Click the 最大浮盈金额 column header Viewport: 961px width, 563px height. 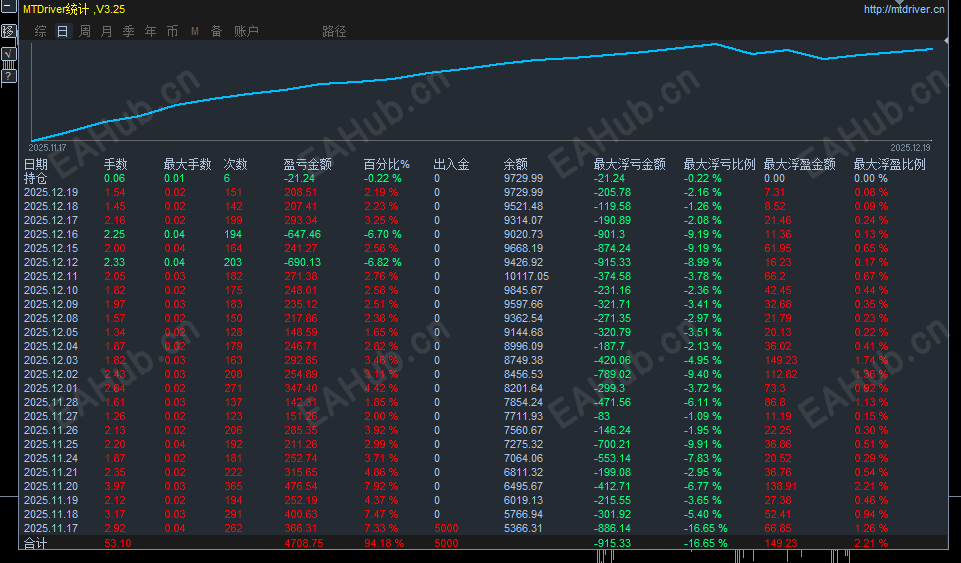tap(800, 164)
